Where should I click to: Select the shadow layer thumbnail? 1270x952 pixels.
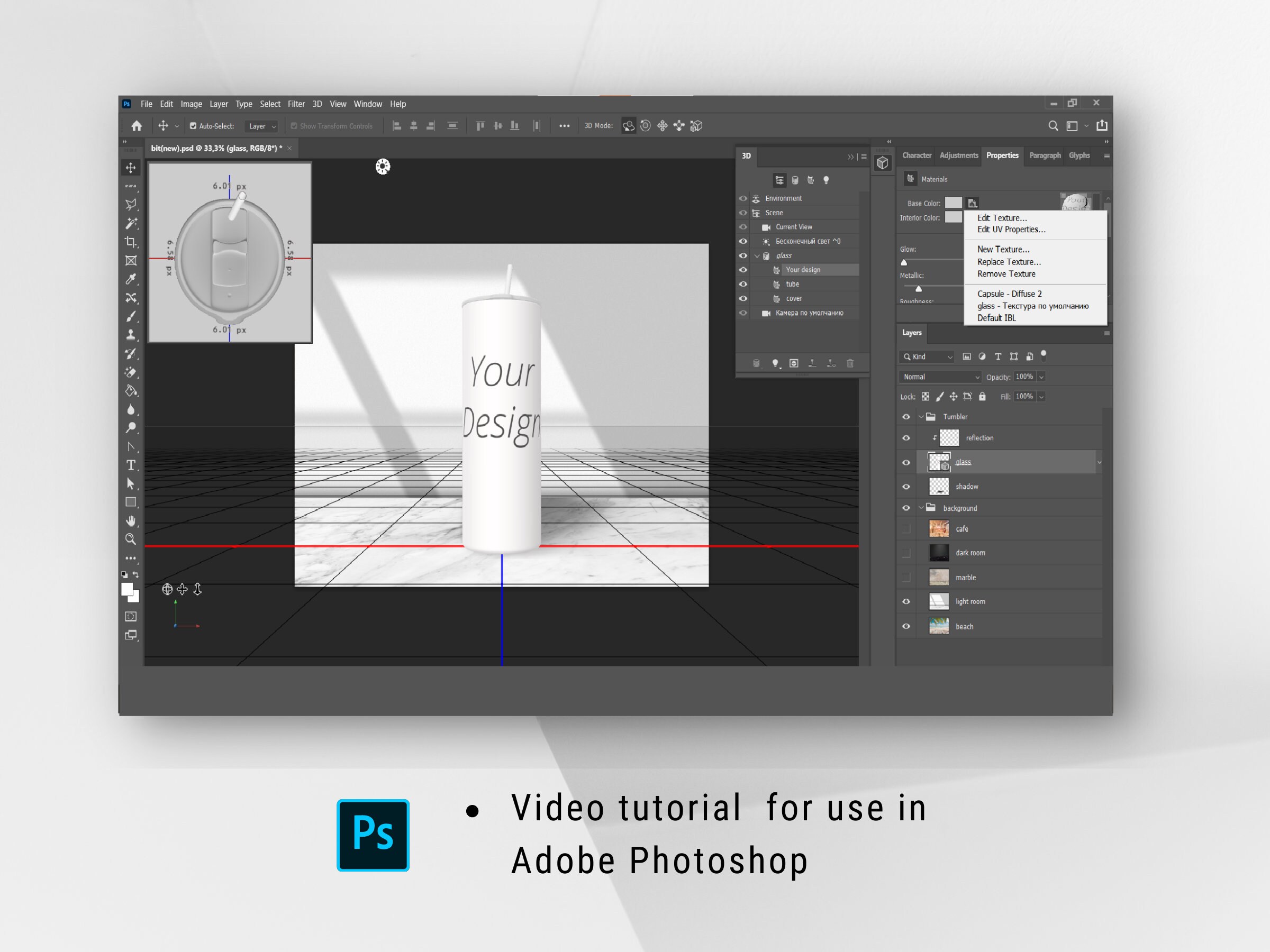tap(939, 486)
